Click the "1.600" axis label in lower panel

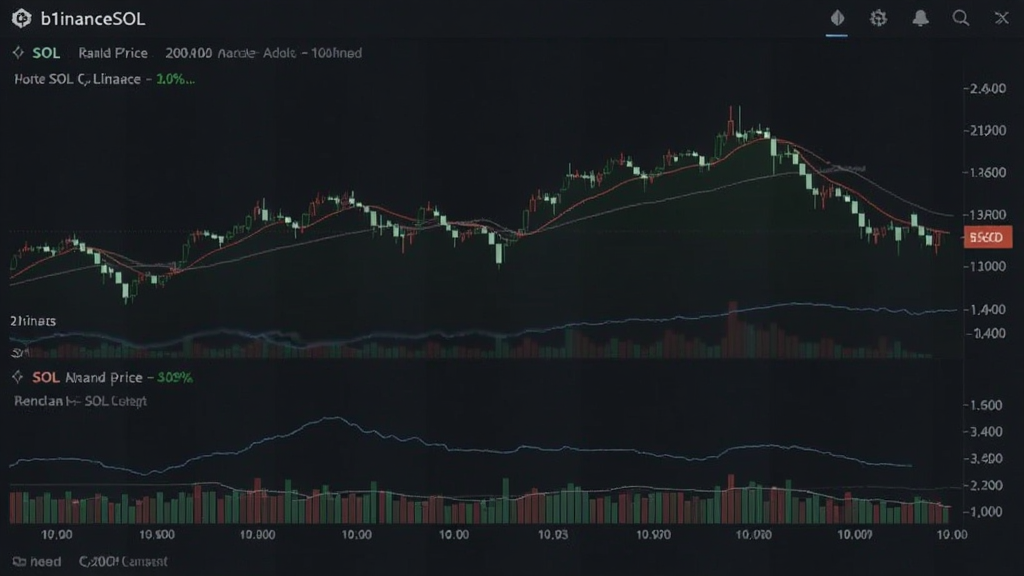pos(986,405)
